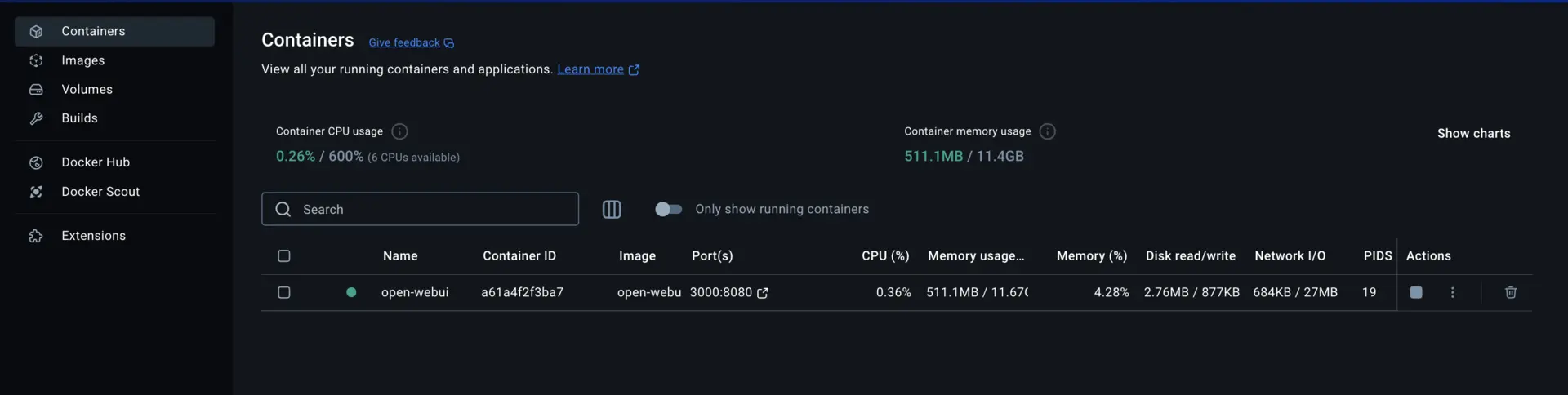Viewport: 1568px width, 395px height.
Task: Click the Builds wrench icon in the sidebar
Action: (x=36, y=118)
